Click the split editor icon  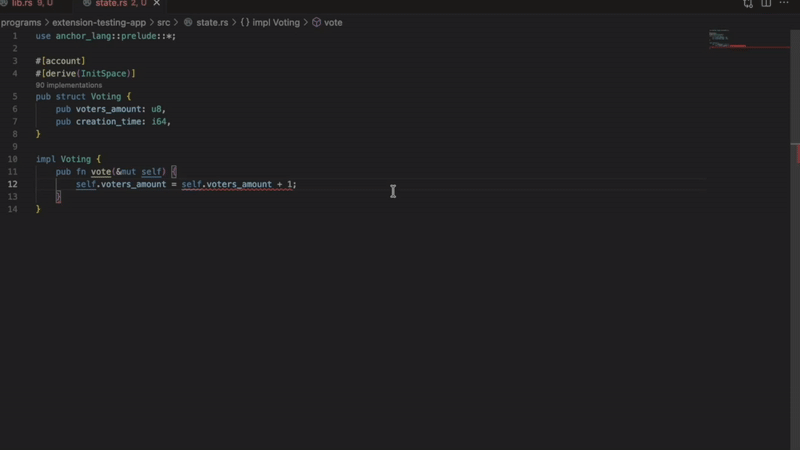pyautogui.click(x=767, y=4)
